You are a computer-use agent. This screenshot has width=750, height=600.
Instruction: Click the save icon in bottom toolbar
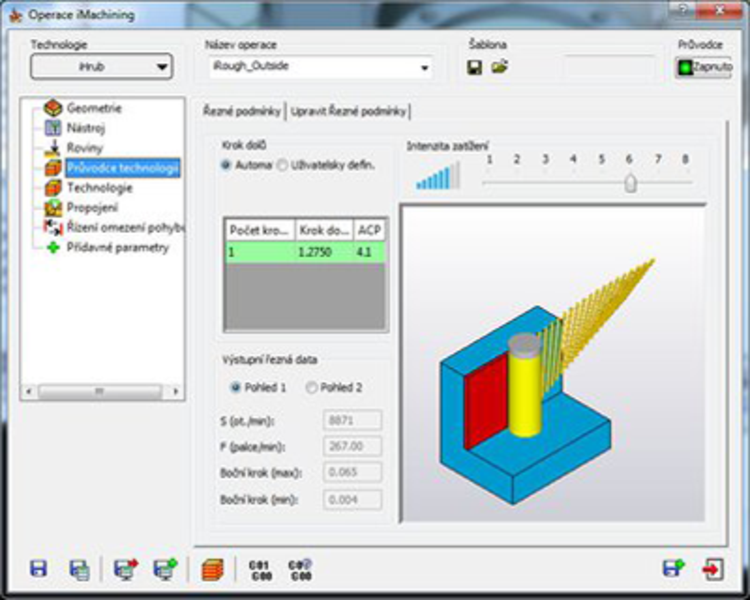[x=39, y=569]
